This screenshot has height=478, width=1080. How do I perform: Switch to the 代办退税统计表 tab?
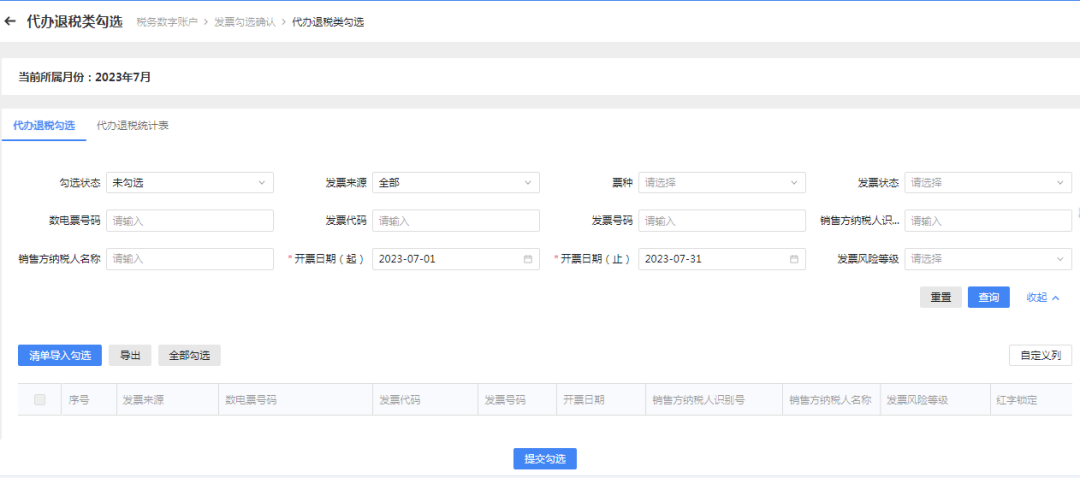(x=132, y=126)
